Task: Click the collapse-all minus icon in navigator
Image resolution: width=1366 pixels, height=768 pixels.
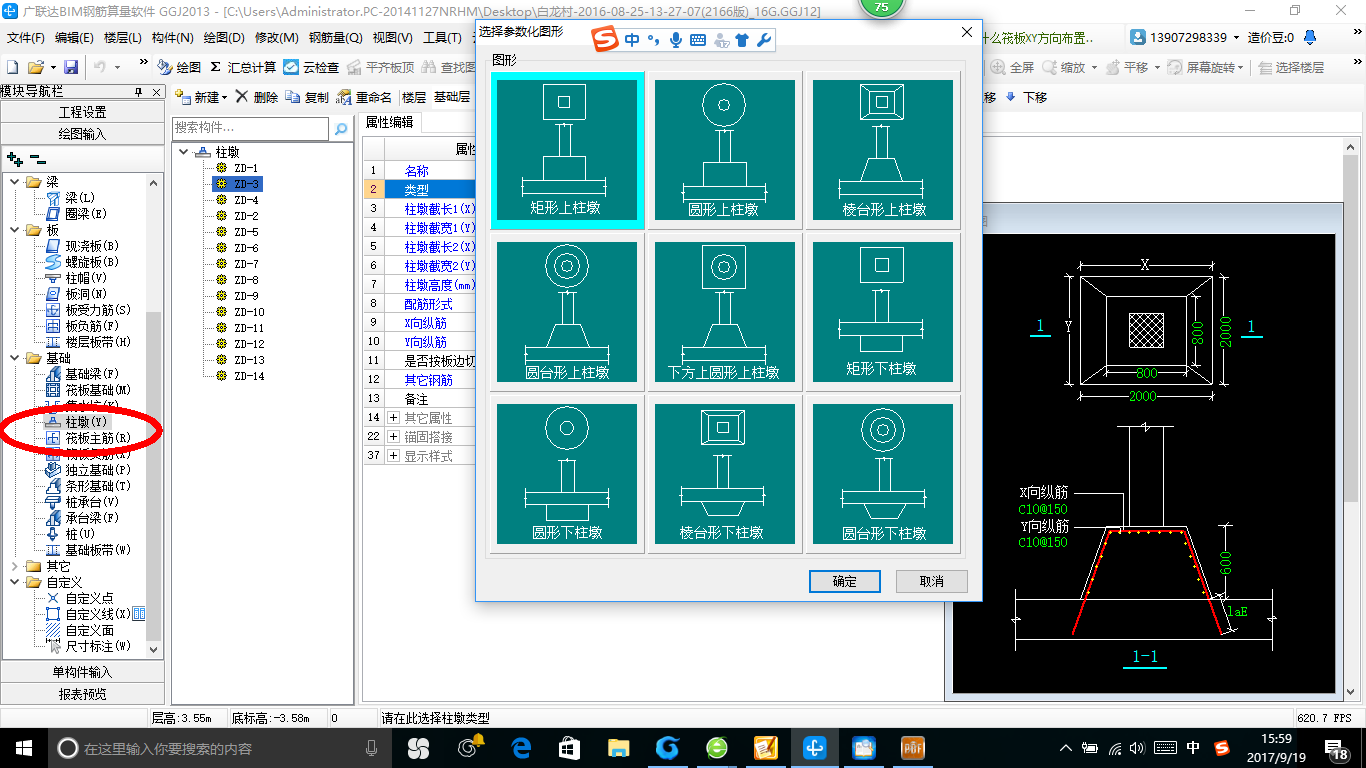Action: (x=37, y=158)
